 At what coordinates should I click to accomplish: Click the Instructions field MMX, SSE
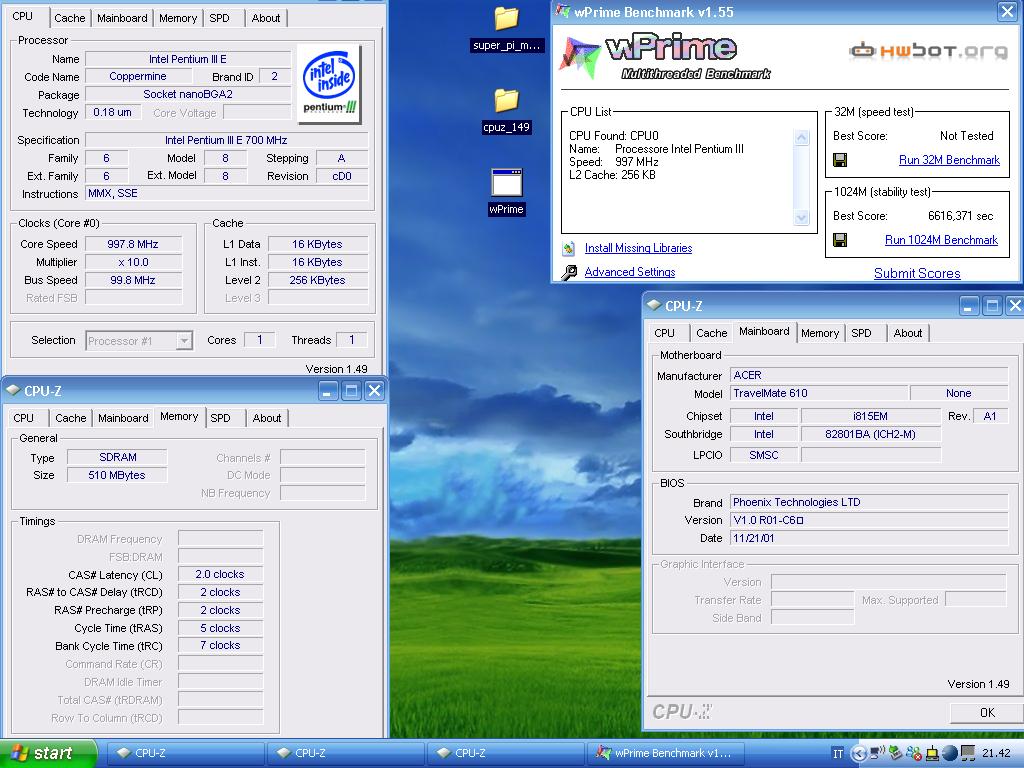(227, 193)
